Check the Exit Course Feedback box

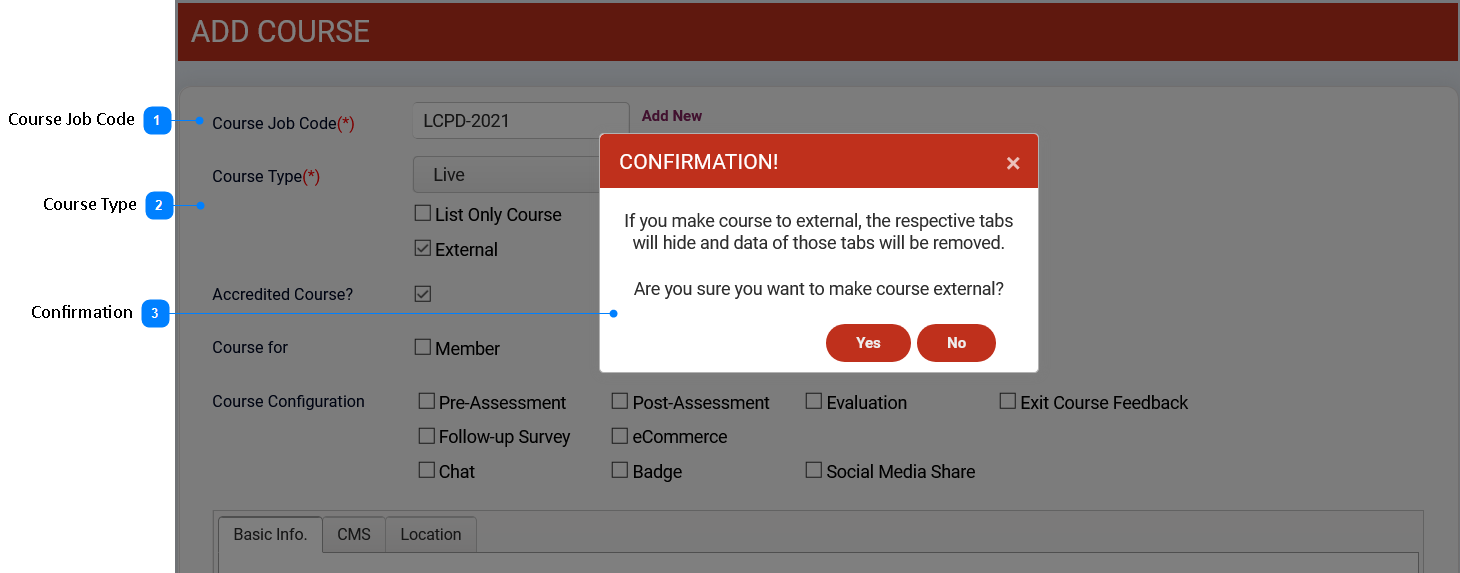tap(1008, 402)
